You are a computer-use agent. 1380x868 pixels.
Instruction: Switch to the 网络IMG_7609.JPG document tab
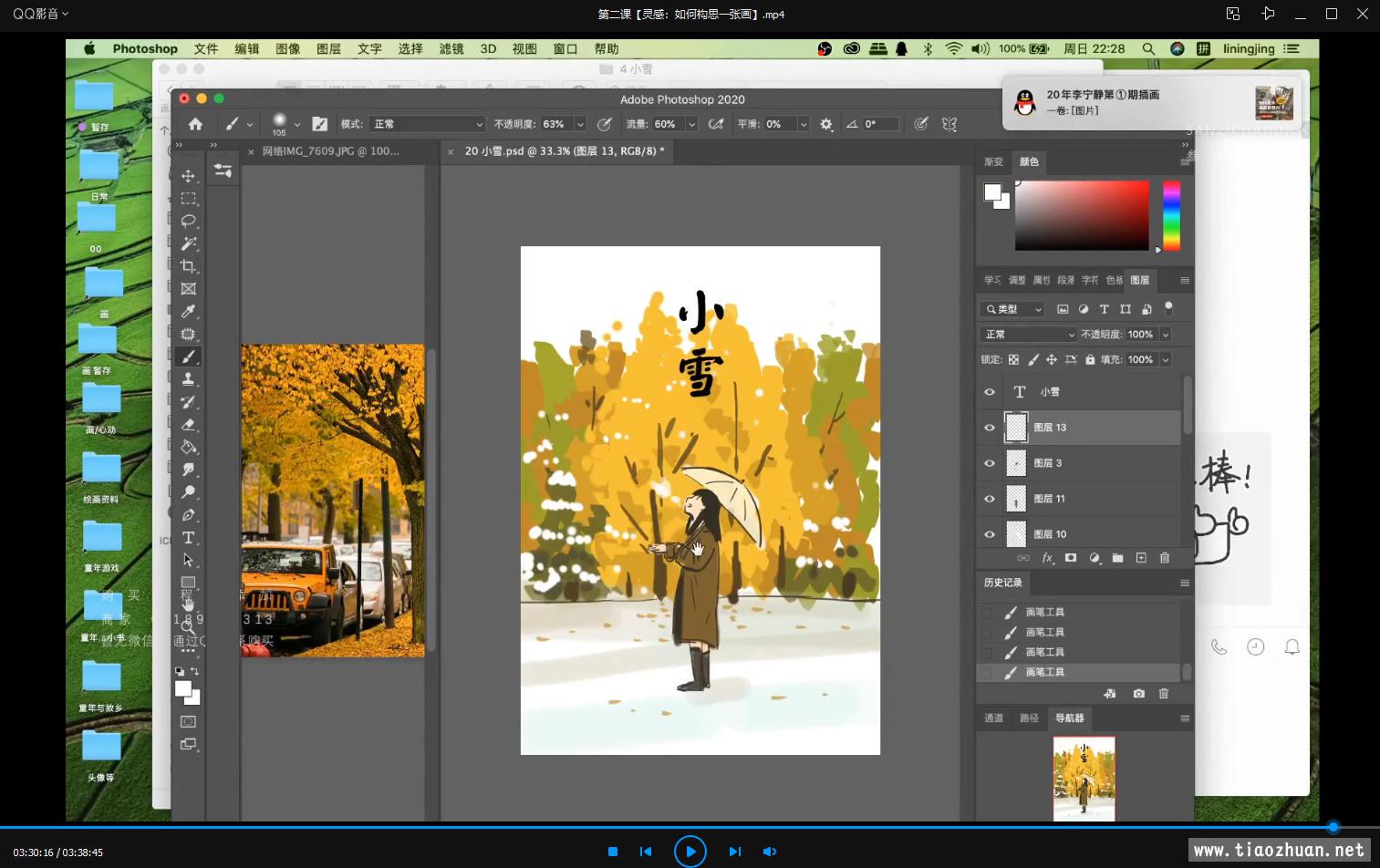330,151
